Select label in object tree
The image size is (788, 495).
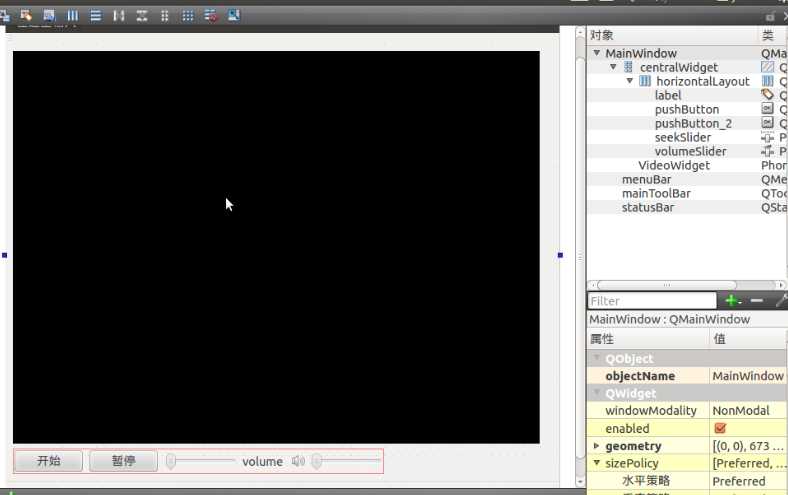pyautogui.click(x=668, y=95)
